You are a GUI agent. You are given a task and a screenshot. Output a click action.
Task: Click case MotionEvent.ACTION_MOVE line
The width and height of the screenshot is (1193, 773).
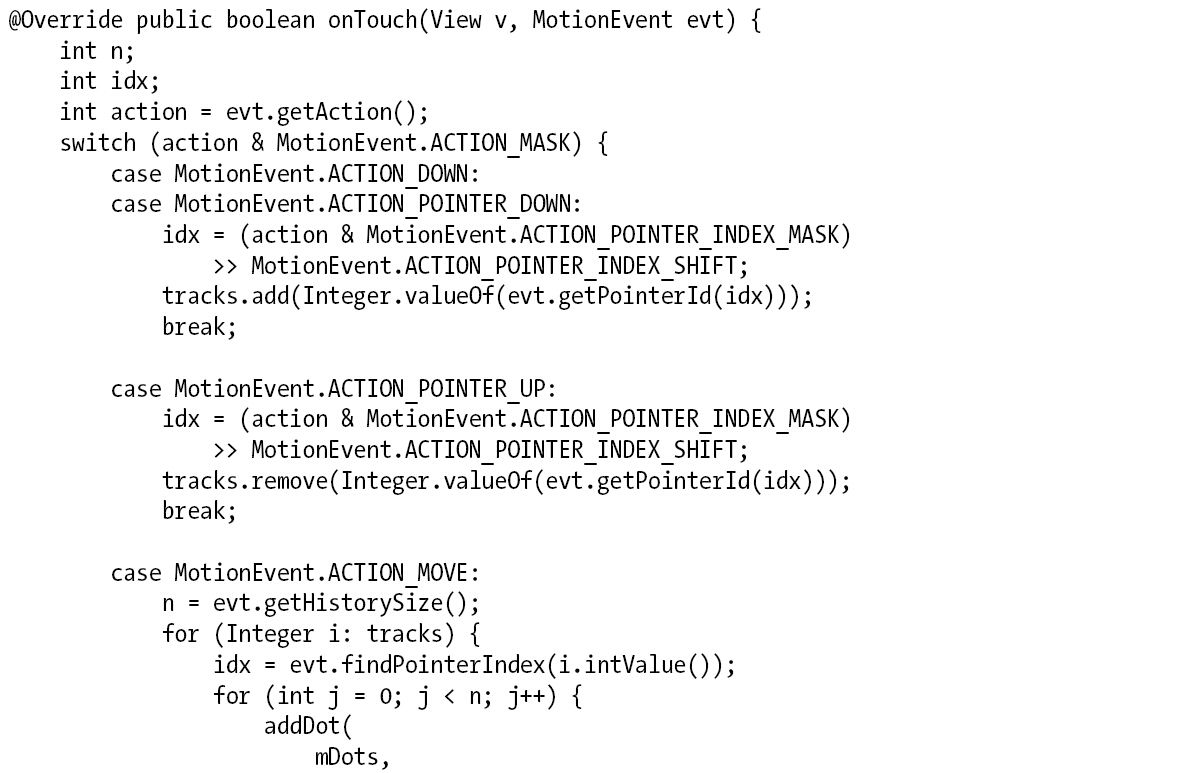pyautogui.click(x=295, y=573)
